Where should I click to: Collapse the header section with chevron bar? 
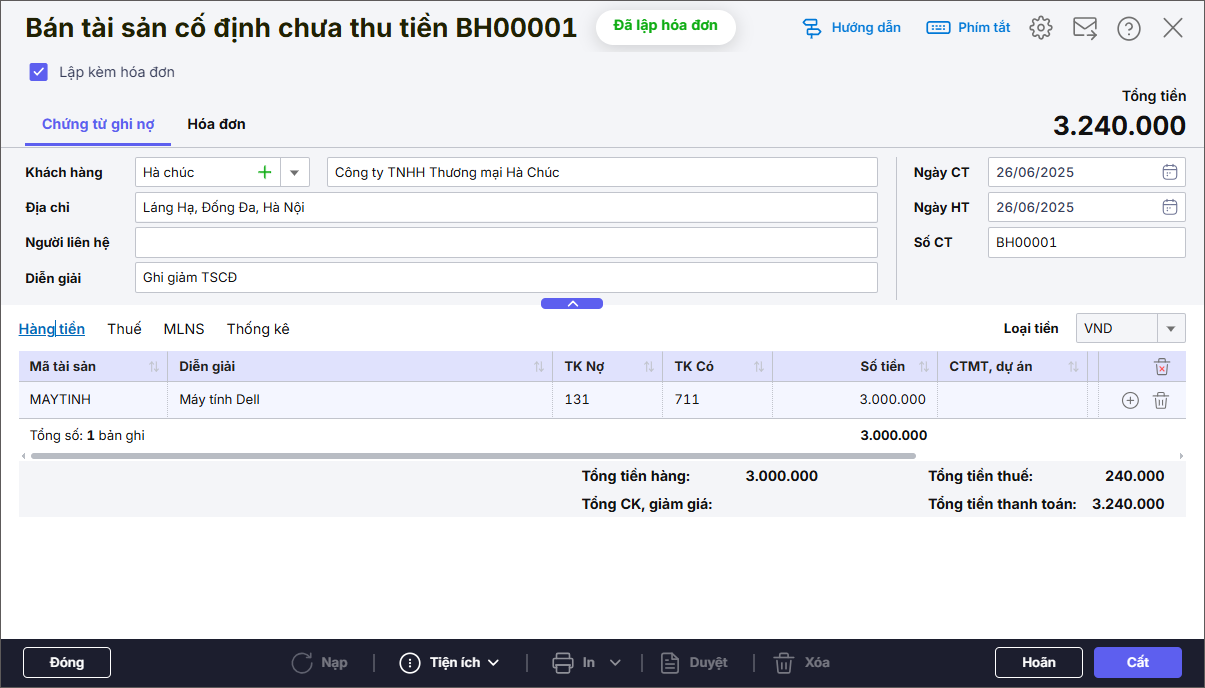tap(572, 303)
